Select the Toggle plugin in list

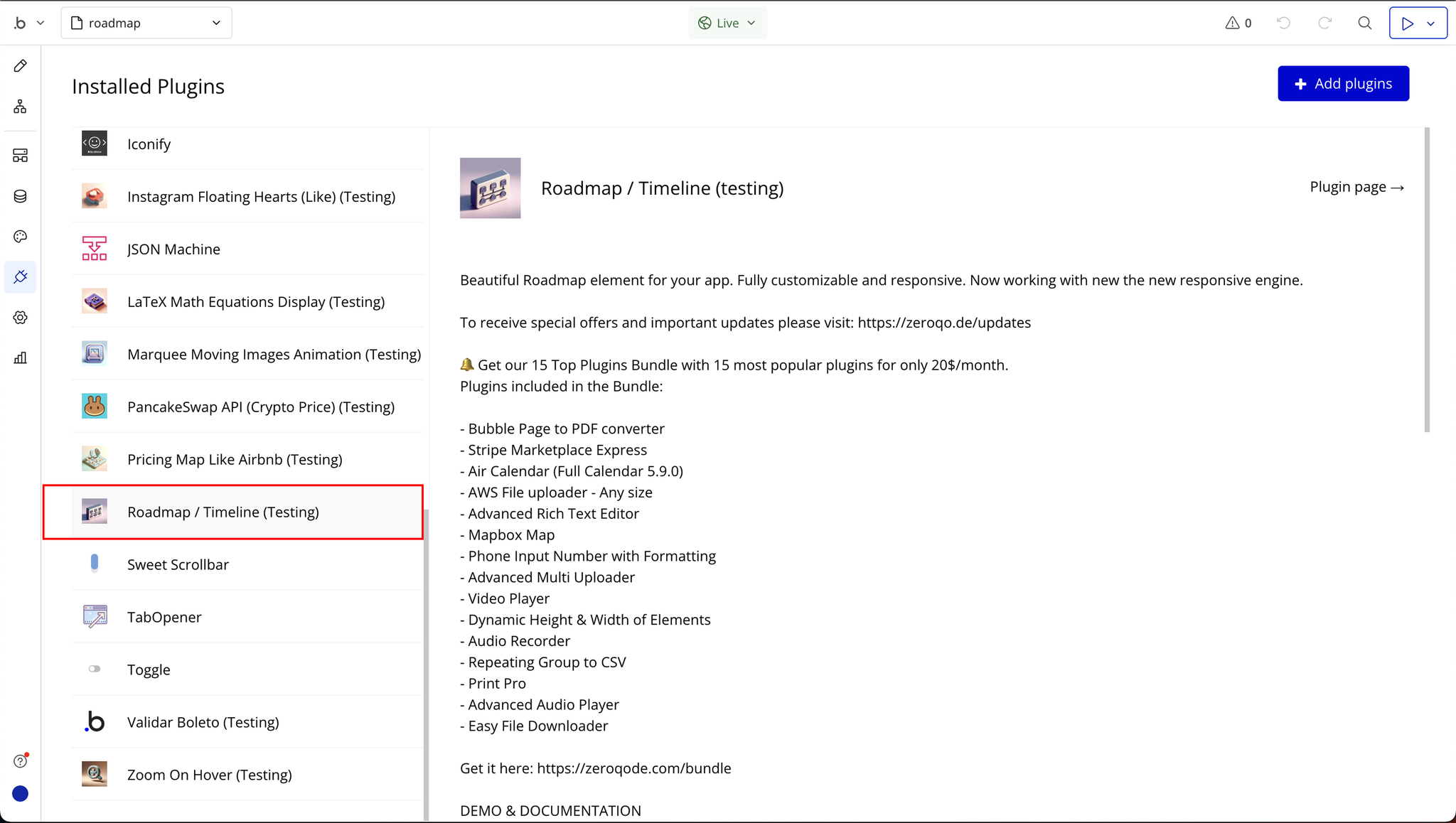pos(149,669)
